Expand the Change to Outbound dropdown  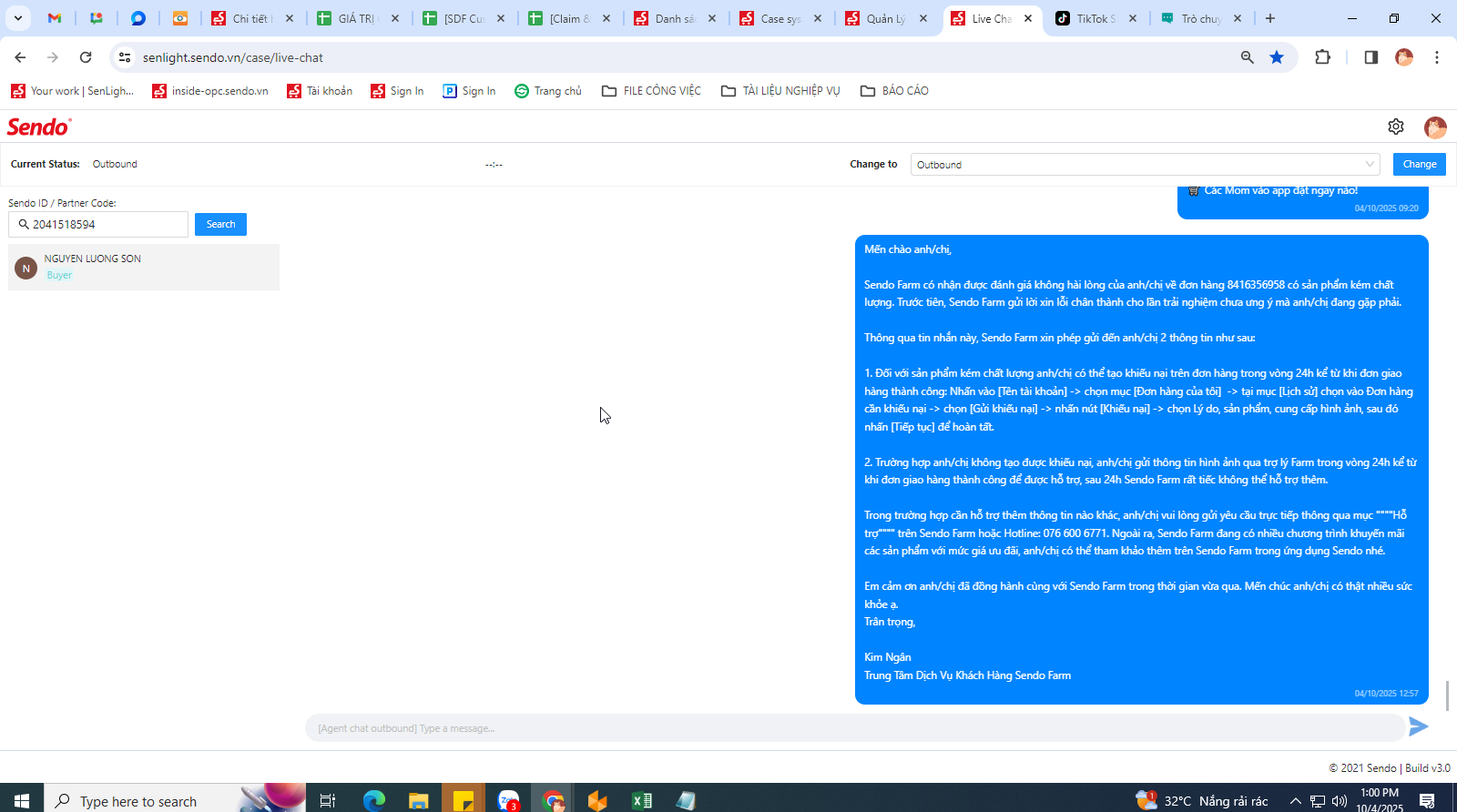tap(1145, 165)
